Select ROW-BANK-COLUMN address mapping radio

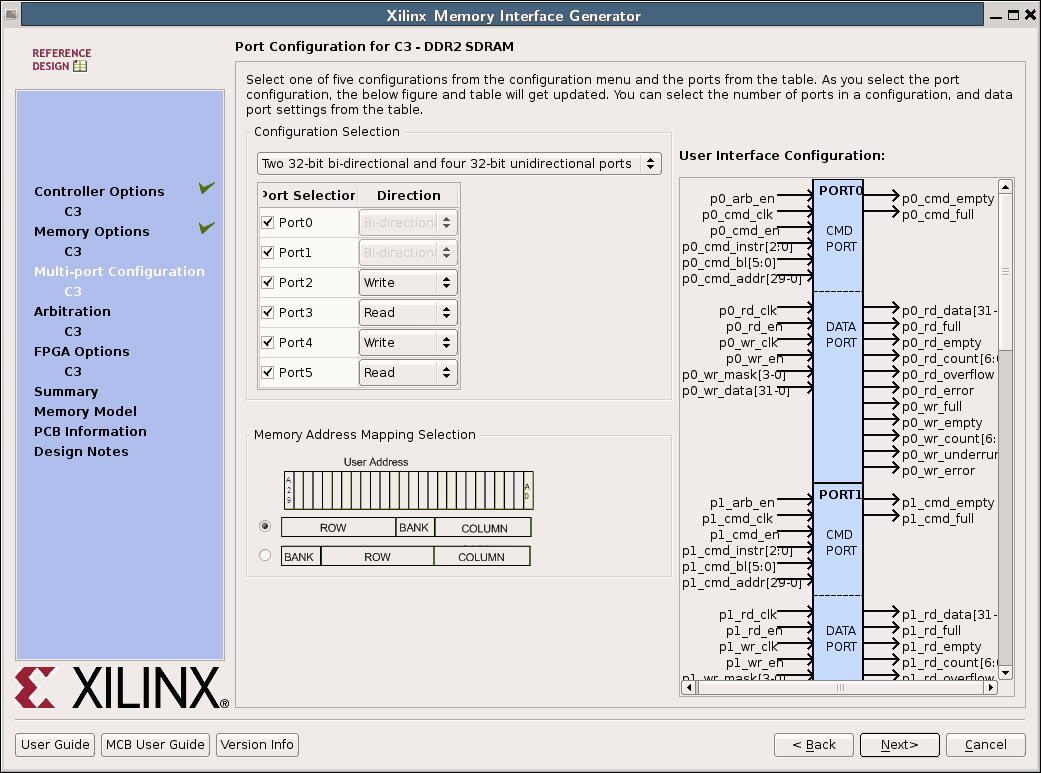pyautogui.click(x=265, y=526)
